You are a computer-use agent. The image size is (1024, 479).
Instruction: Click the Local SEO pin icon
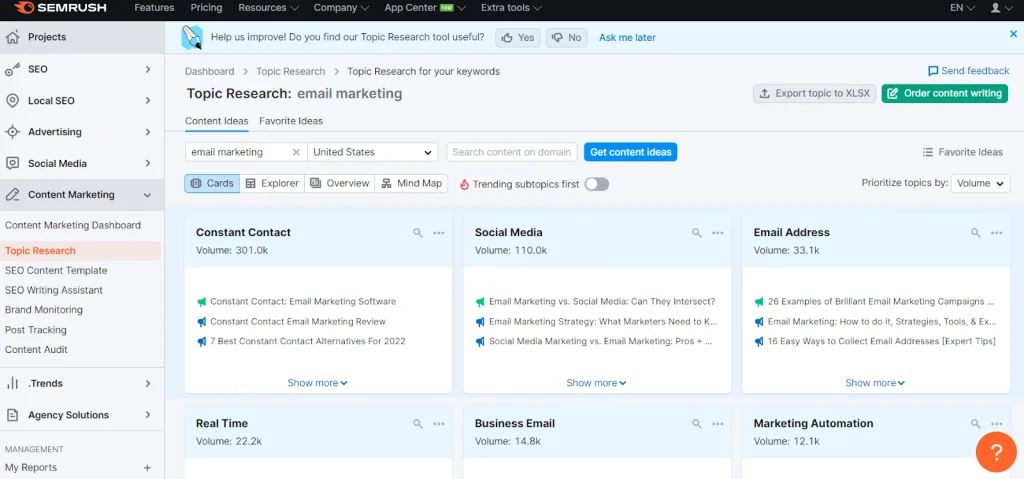click(12, 101)
